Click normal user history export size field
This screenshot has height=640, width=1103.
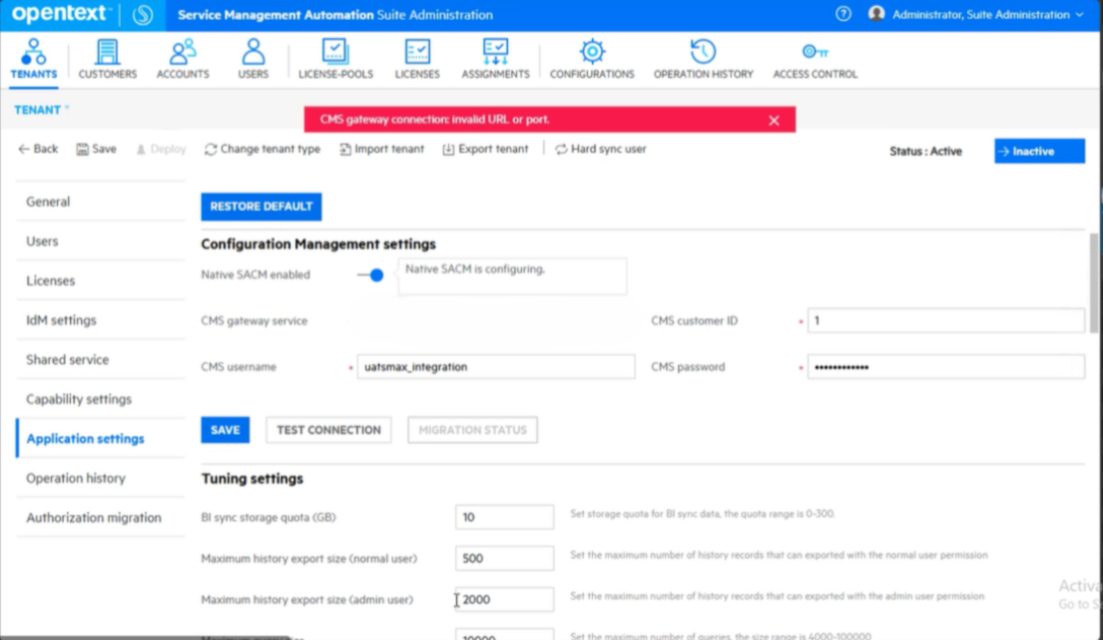(504, 558)
